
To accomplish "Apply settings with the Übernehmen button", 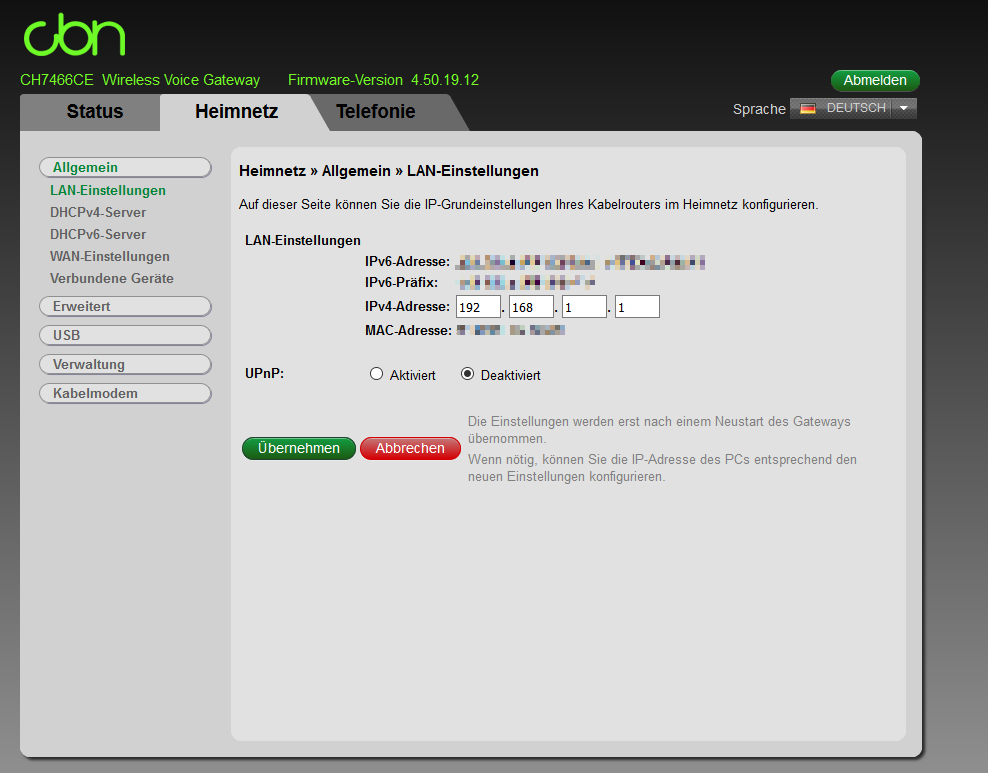I will [x=298, y=448].
